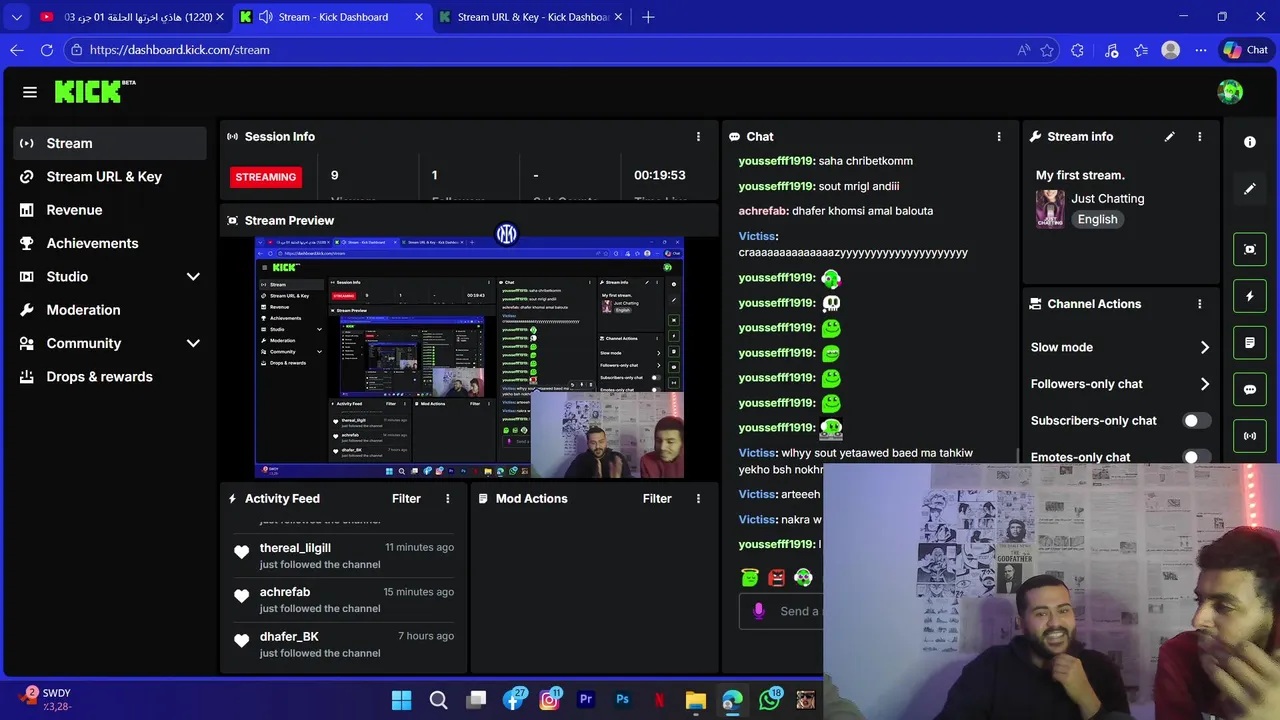Add page to favorites star icon

(1047, 50)
